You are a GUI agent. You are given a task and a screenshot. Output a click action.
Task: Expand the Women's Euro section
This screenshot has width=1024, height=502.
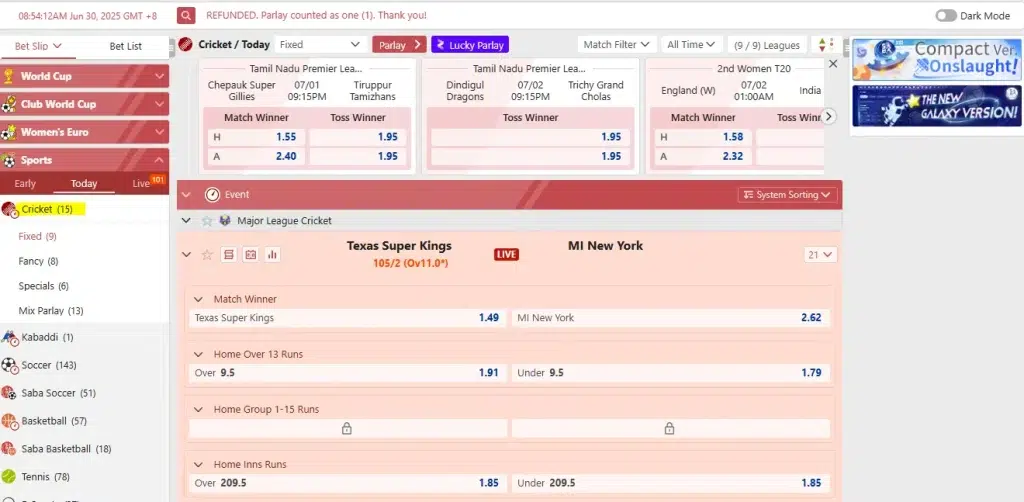[85, 132]
